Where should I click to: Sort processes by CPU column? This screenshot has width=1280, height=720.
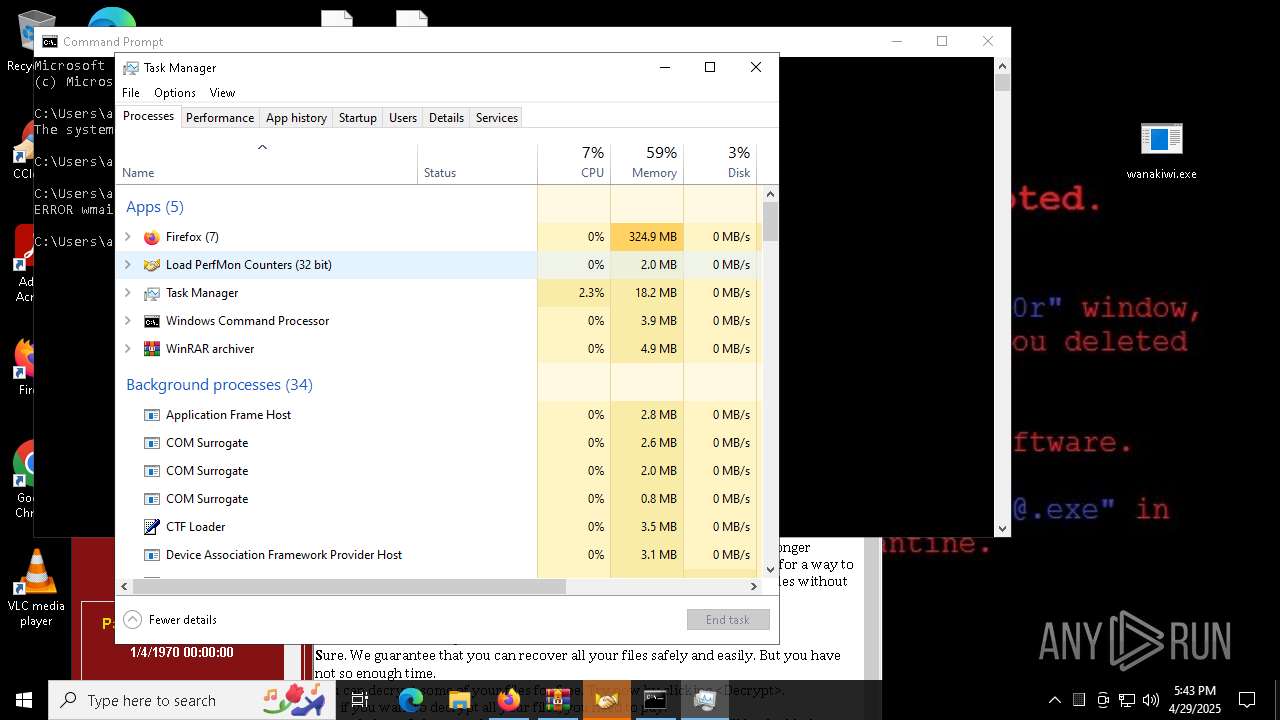click(x=574, y=164)
